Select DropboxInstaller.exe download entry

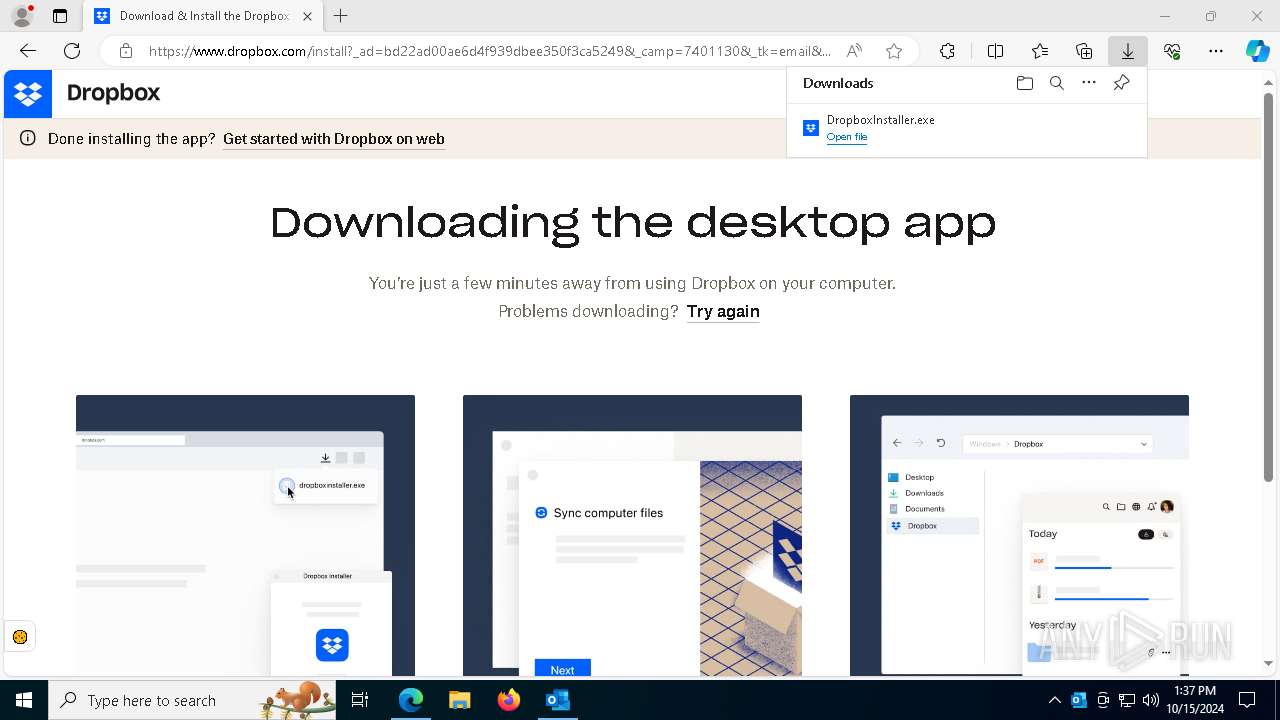coord(966,128)
